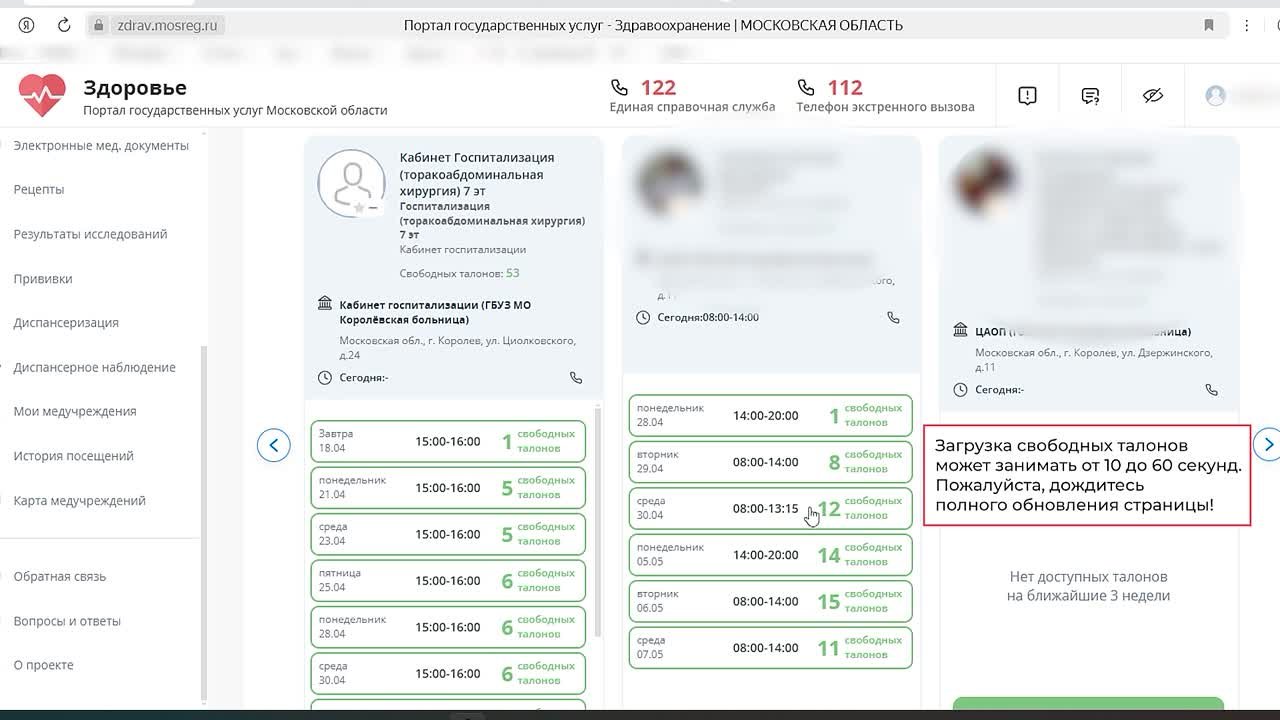Viewport: 1280px width, 720px height.
Task: Select slot понедельник 28.04 15:00-16:00
Action: click(x=448, y=628)
